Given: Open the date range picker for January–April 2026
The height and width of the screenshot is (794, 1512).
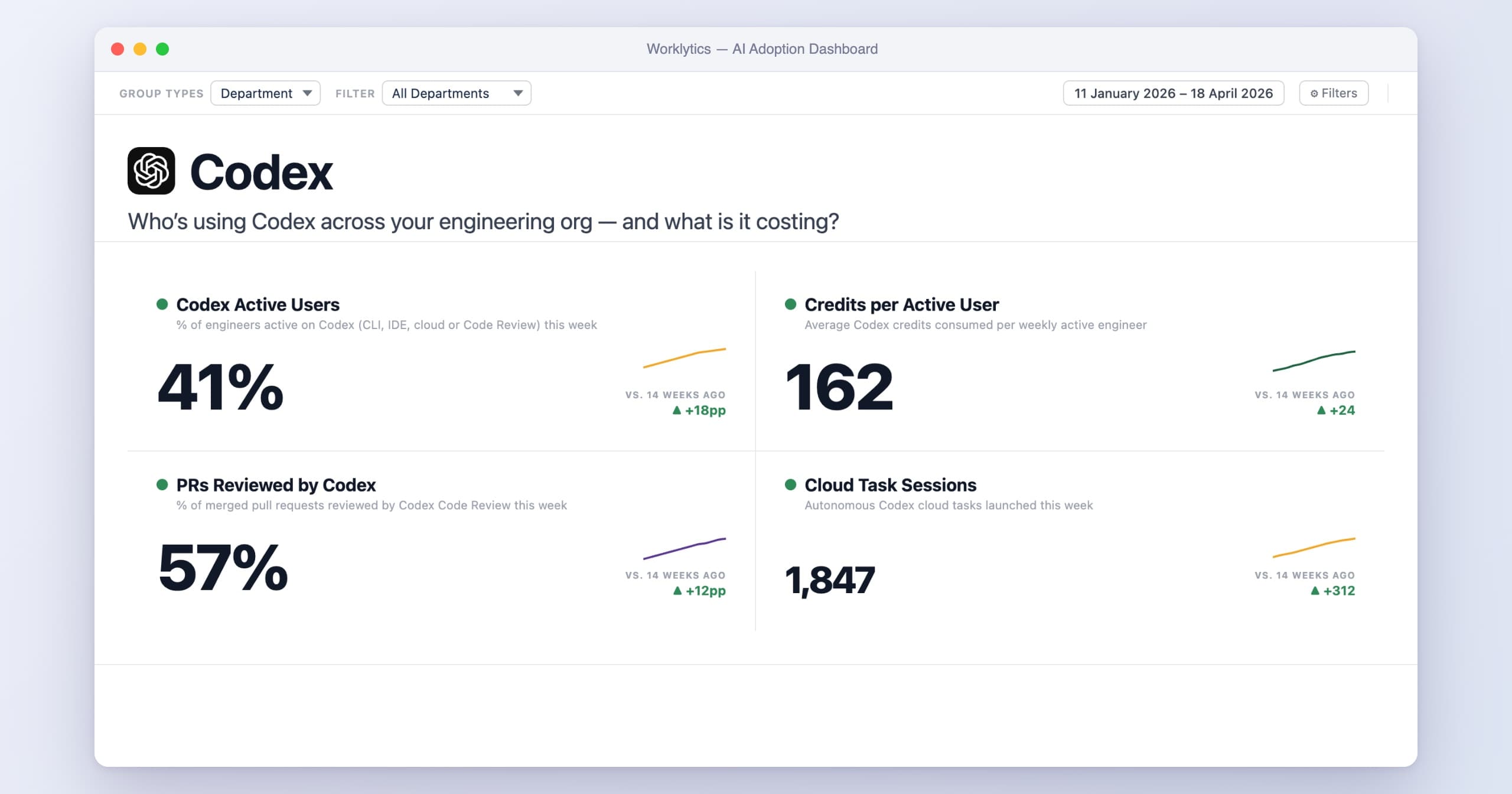Looking at the screenshot, I should coord(1174,93).
